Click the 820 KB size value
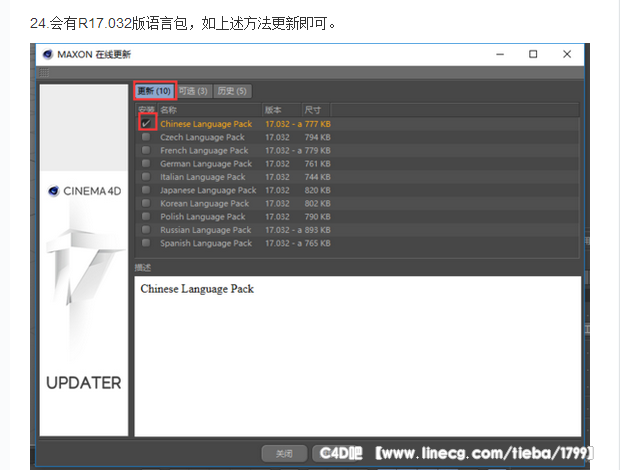The height and width of the screenshot is (470, 620). 318,190
